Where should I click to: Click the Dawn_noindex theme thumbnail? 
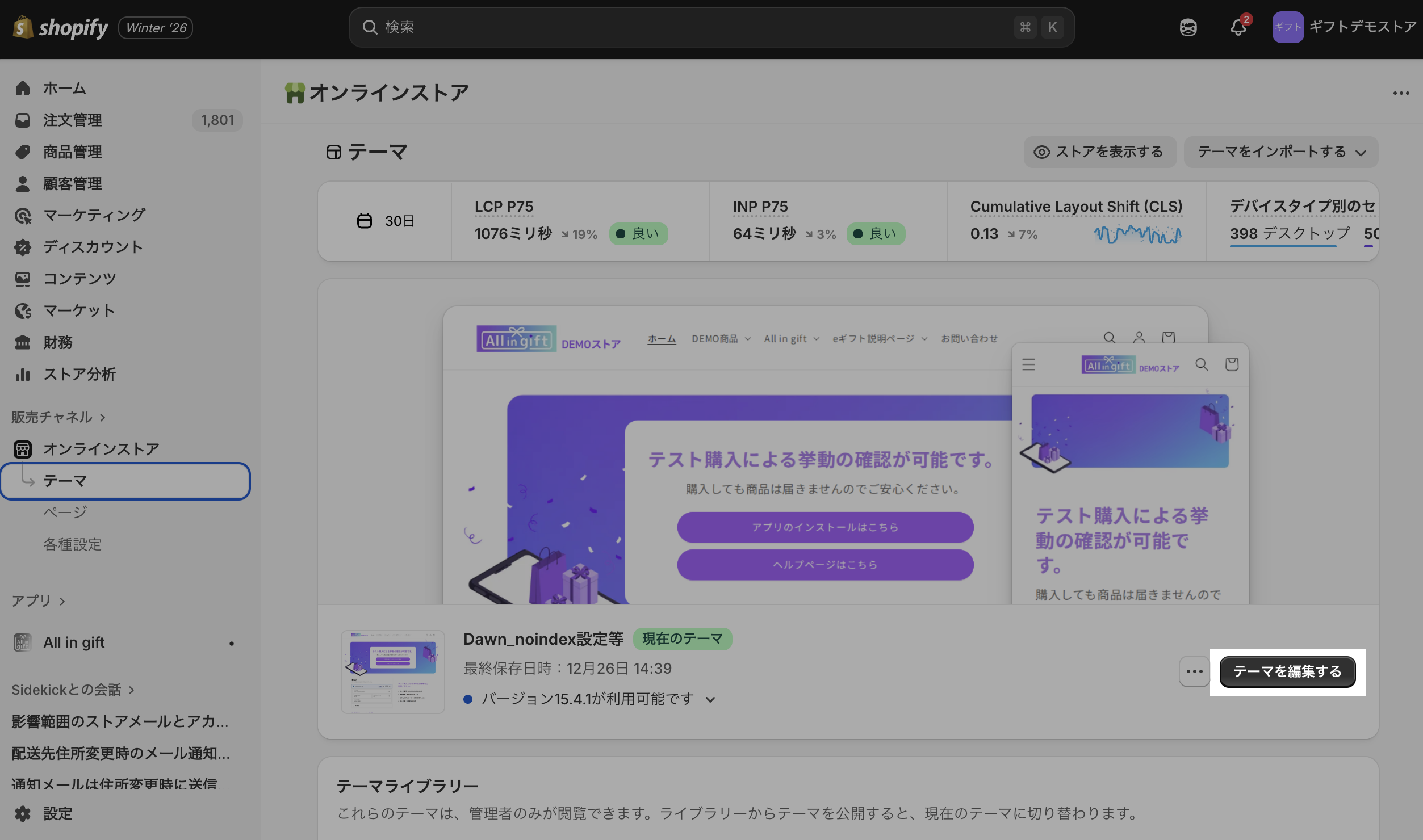point(392,671)
